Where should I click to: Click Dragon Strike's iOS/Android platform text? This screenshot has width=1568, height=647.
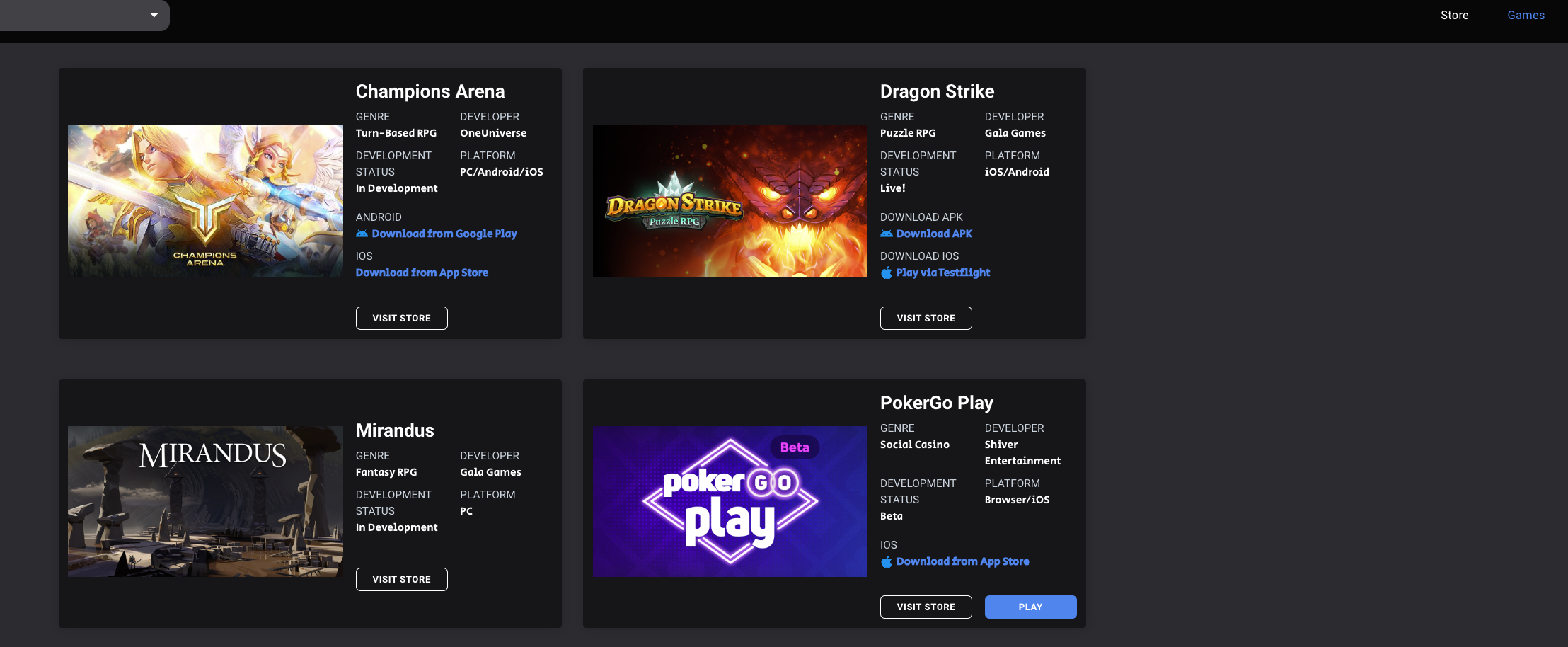1017,172
